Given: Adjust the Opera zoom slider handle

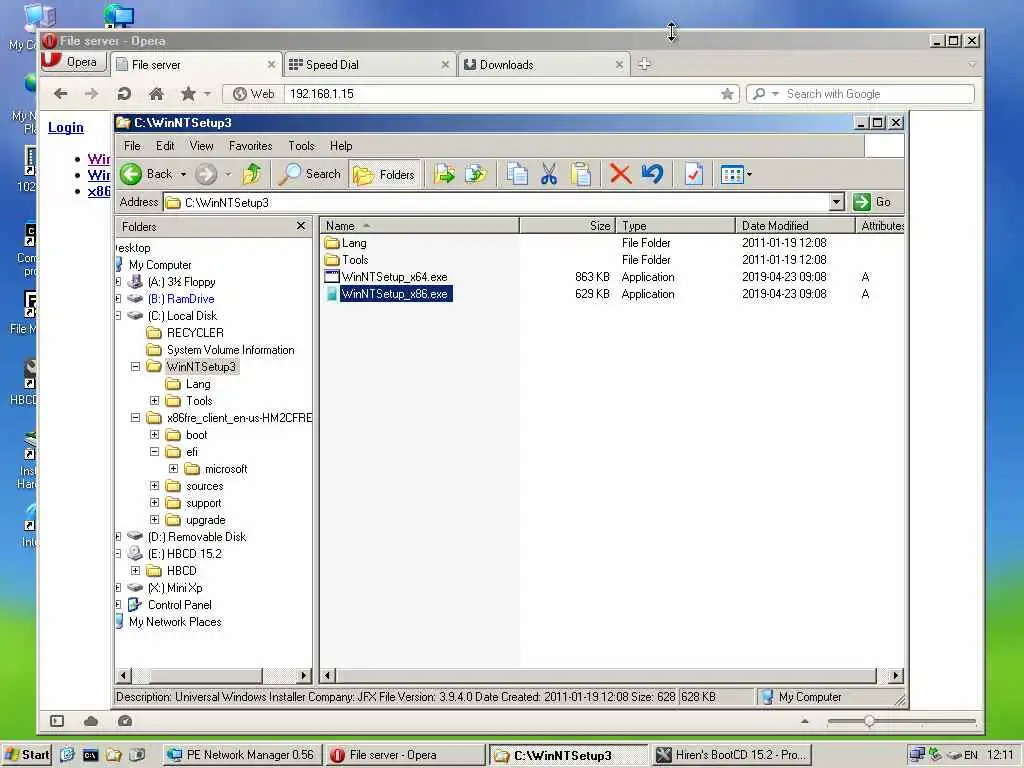Looking at the screenshot, I should coord(869,721).
